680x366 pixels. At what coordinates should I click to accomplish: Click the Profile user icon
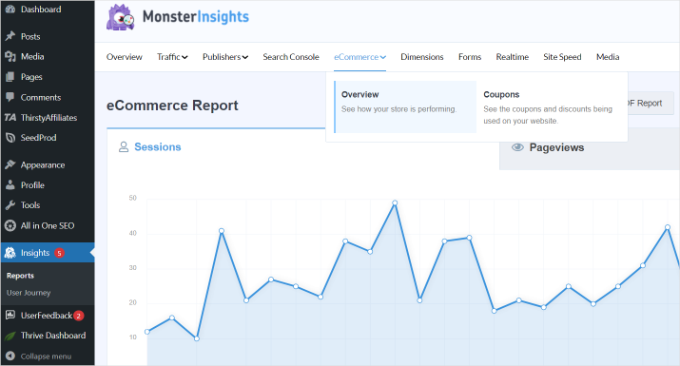10,185
